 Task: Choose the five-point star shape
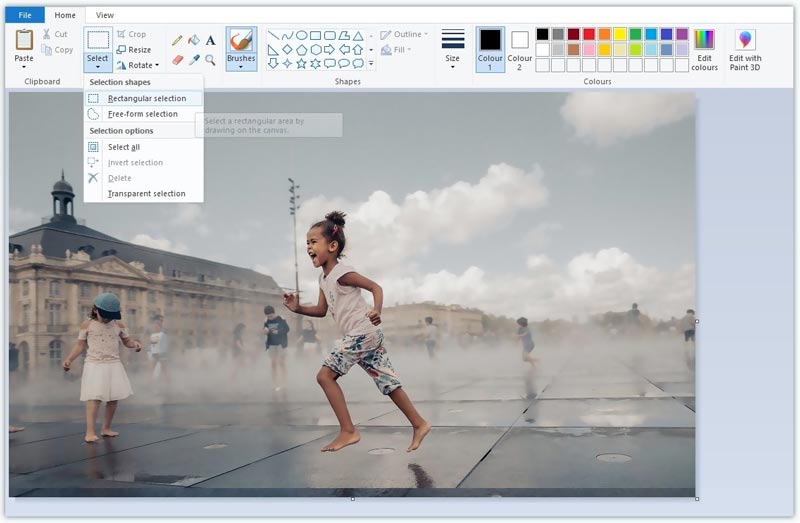tap(301, 64)
